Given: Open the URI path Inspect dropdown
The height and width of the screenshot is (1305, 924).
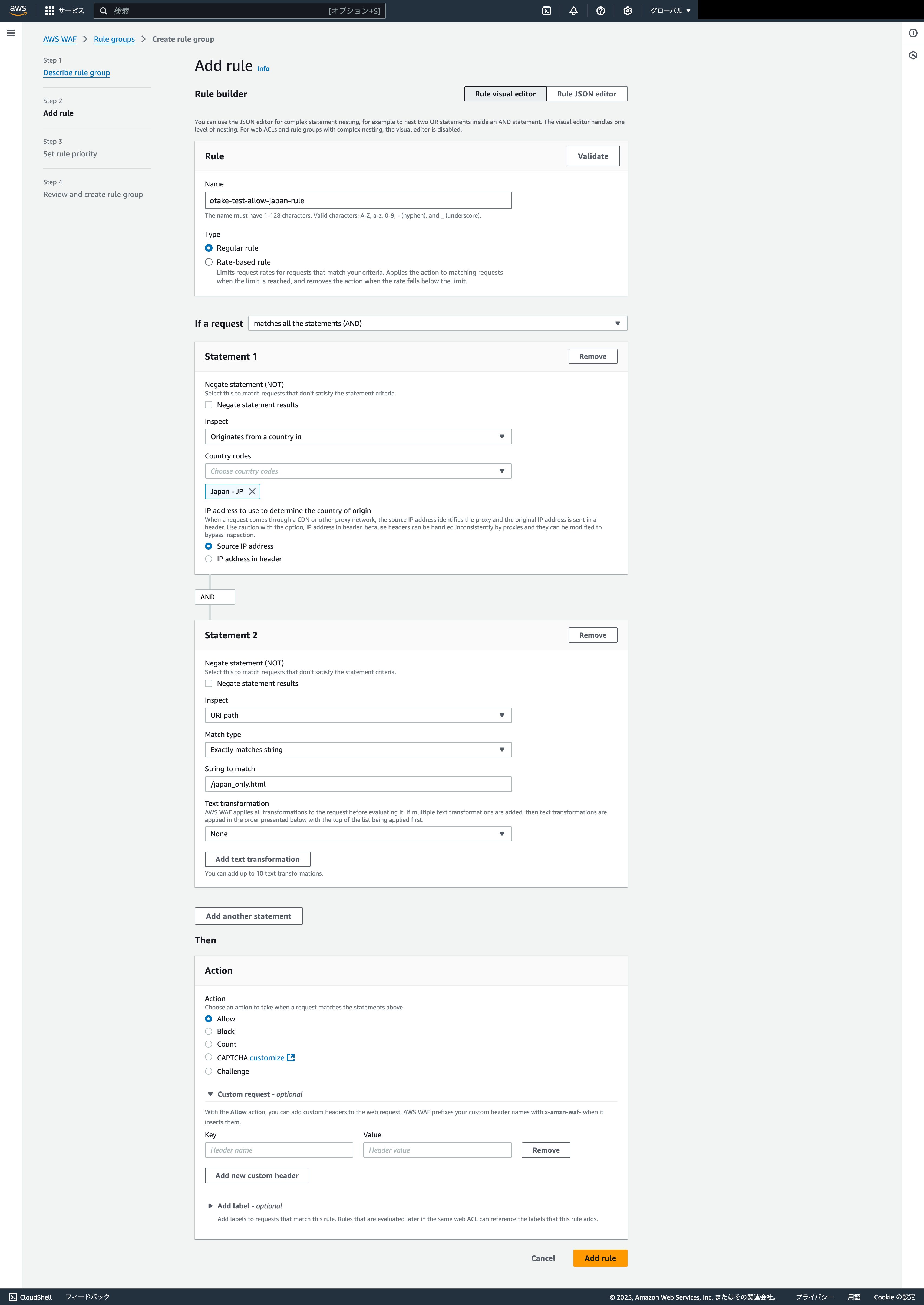Looking at the screenshot, I should pos(358,715).
